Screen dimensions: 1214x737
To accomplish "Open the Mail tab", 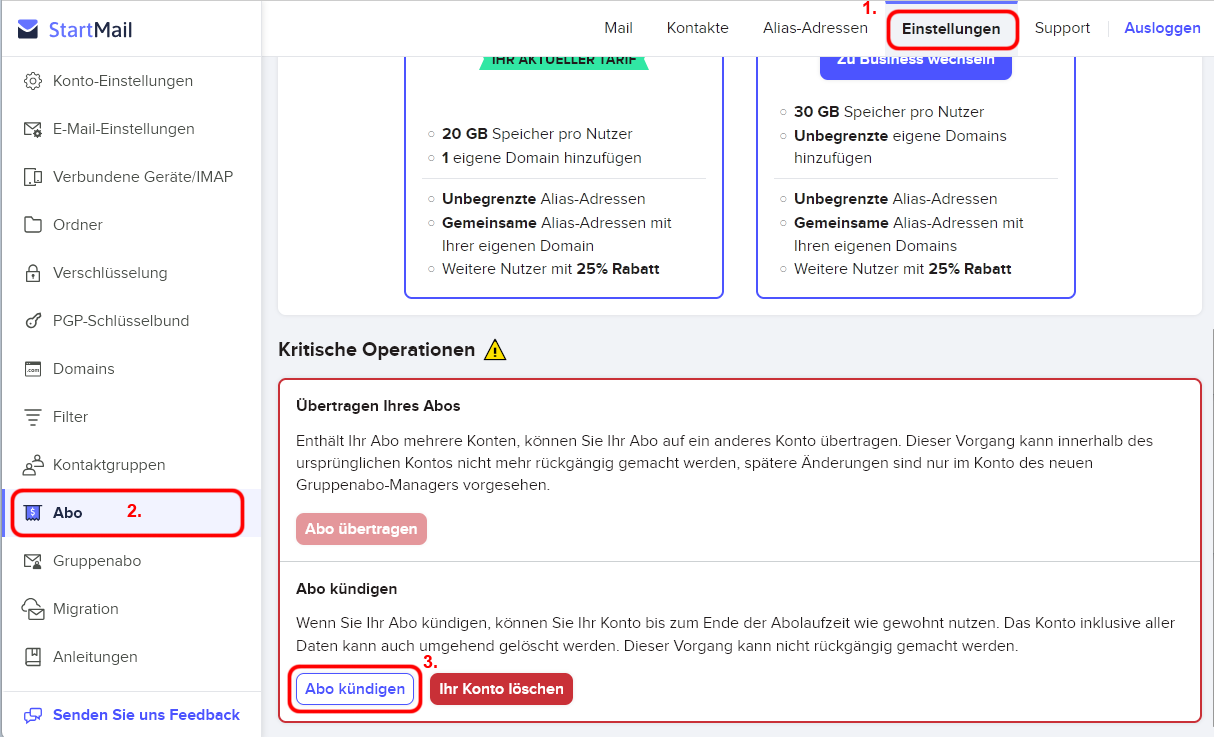I will click(619, 28).
